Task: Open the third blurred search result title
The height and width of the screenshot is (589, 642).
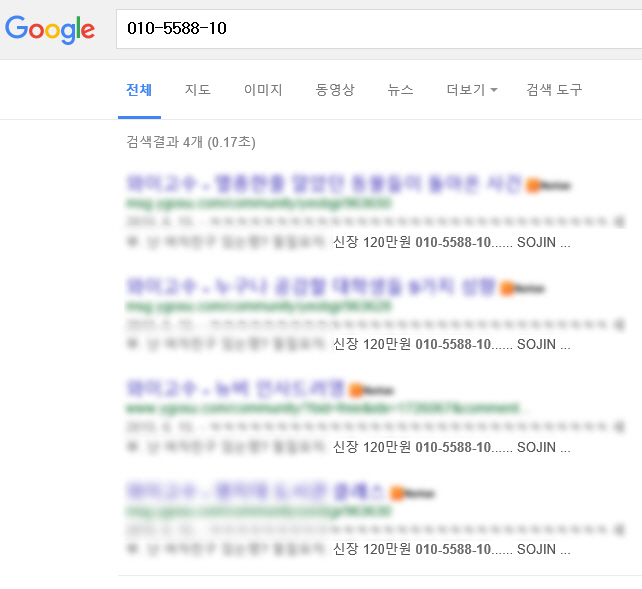Action: (235, 388)
